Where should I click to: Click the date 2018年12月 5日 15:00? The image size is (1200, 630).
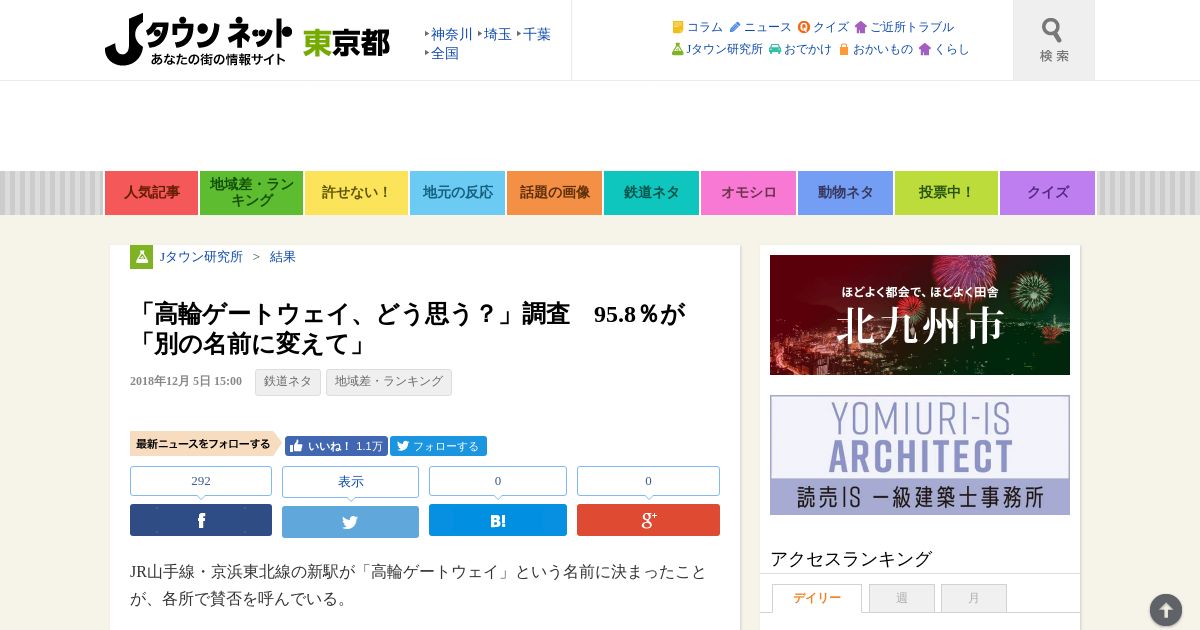(186, 381)
